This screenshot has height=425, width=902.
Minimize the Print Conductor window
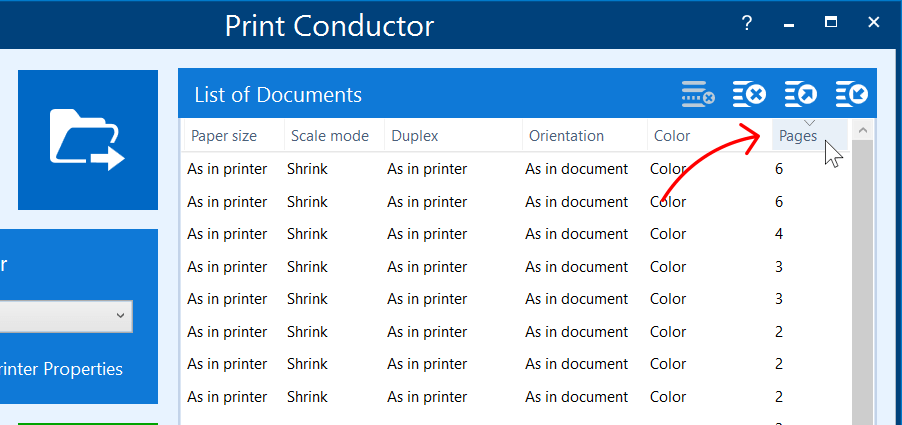click(789, 23)
